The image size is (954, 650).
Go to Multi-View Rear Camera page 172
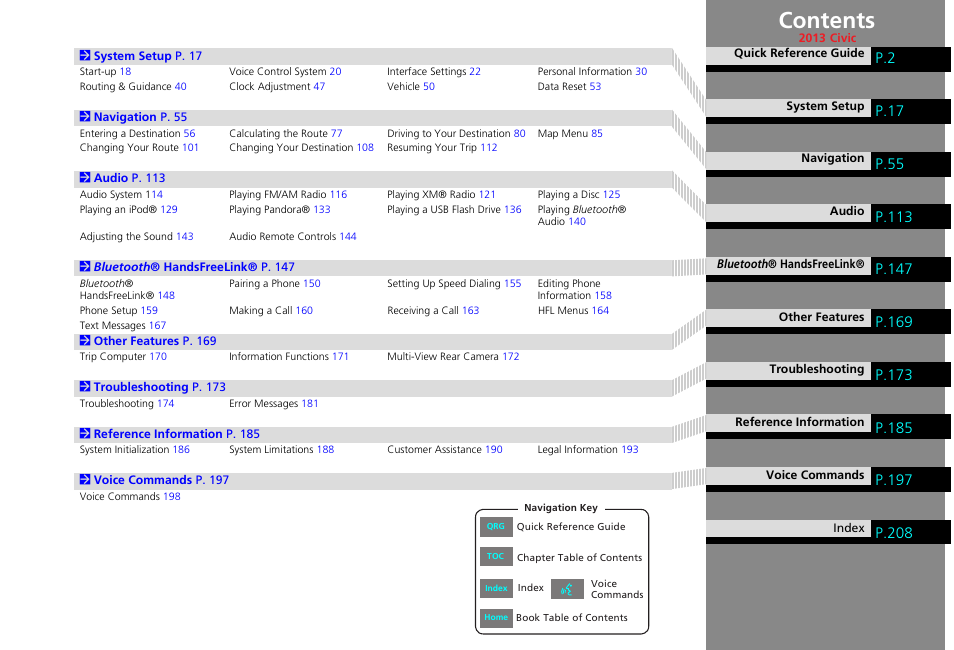(x=453, y=357)
